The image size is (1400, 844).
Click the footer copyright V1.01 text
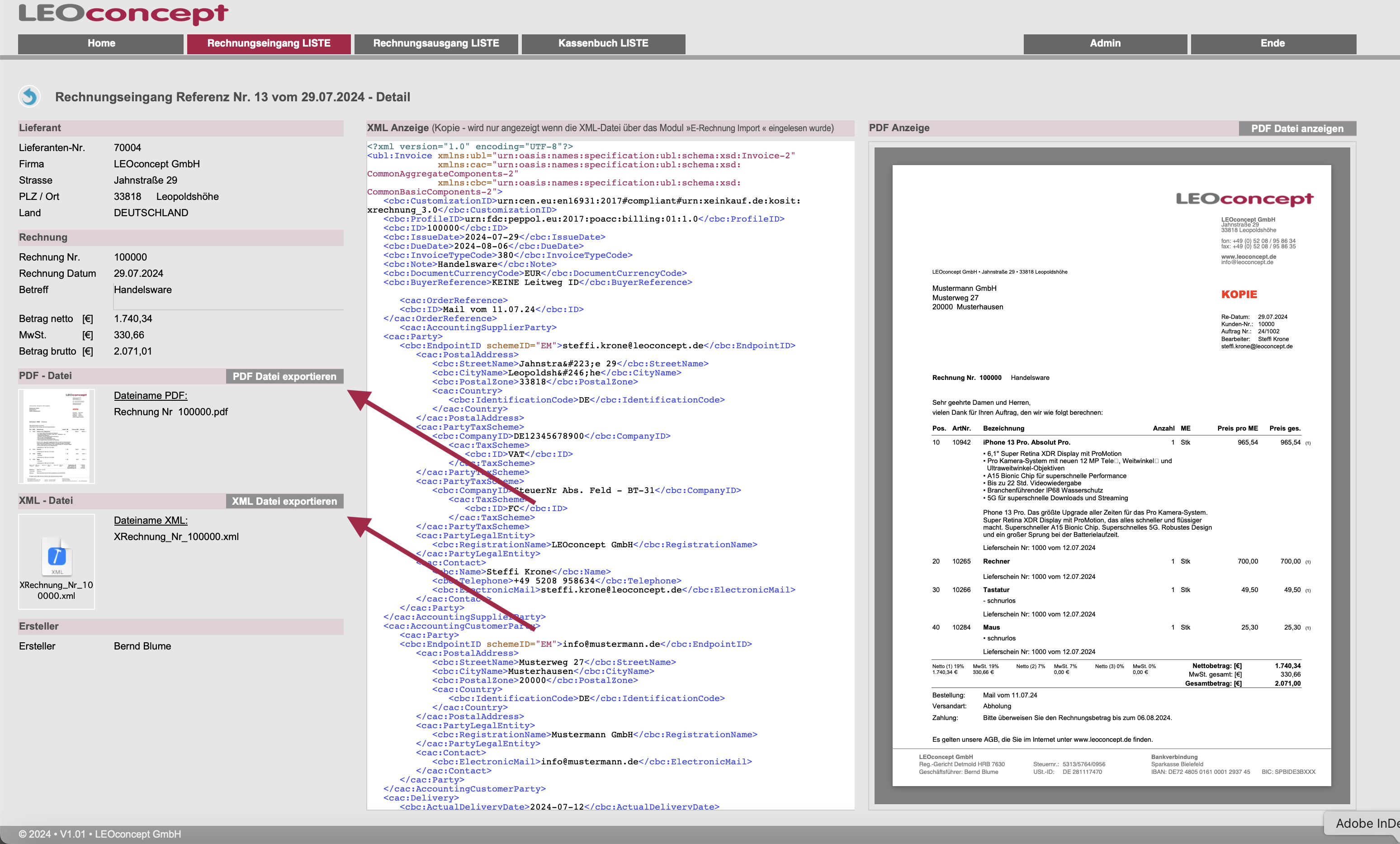100,834
